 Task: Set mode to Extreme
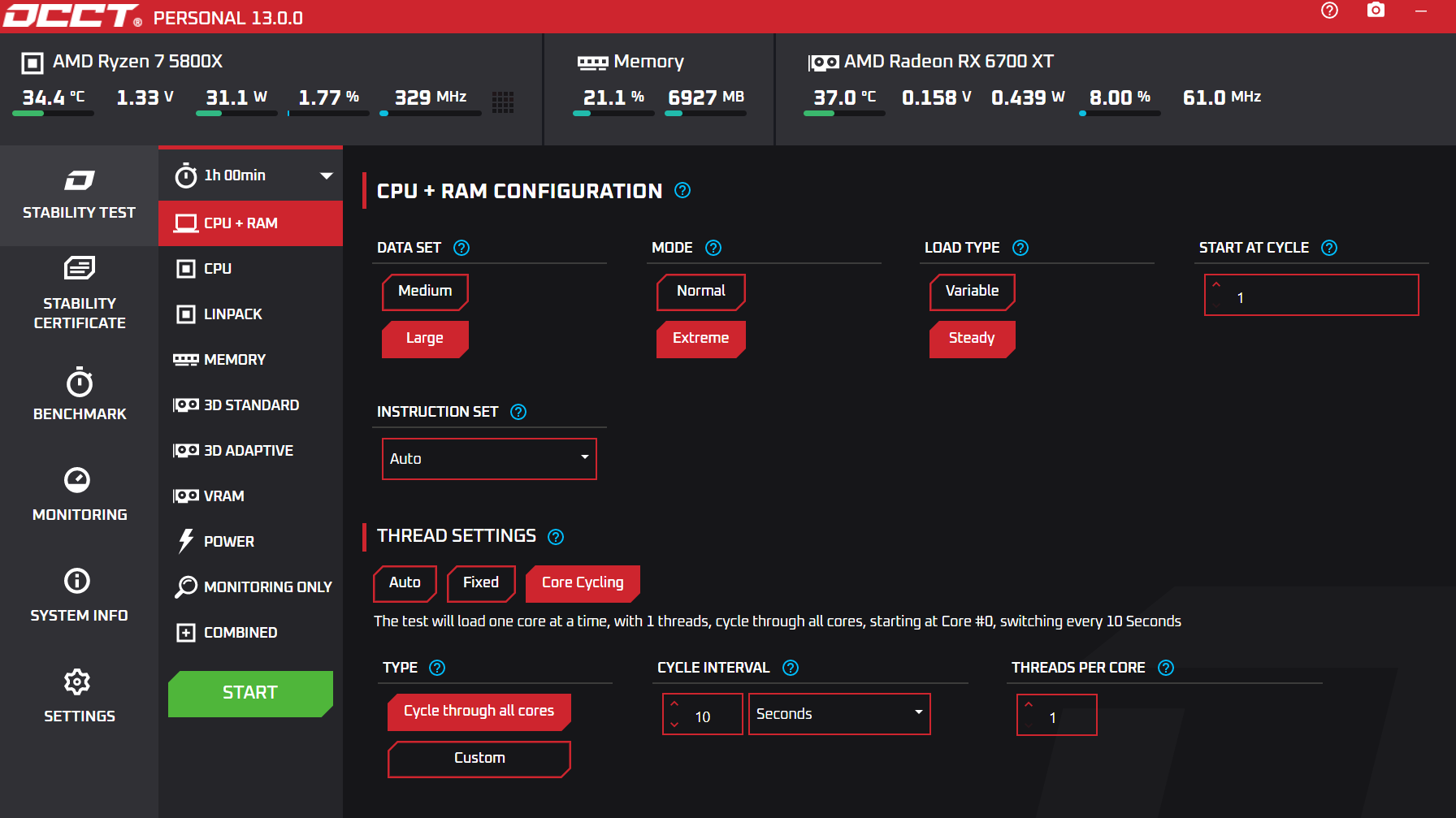click(x=700, y=339)
